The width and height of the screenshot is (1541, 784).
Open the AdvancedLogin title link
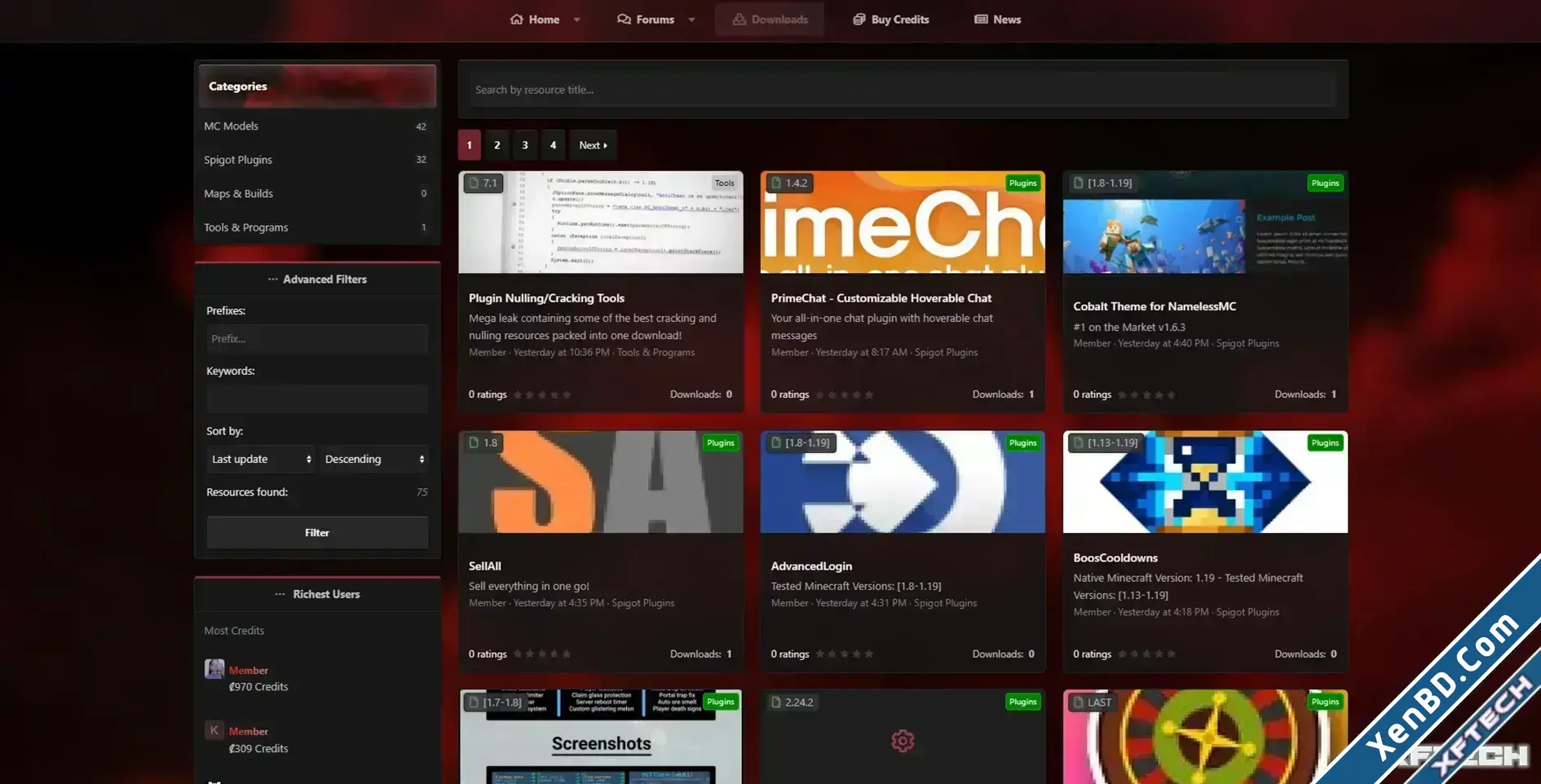point(811,566)
